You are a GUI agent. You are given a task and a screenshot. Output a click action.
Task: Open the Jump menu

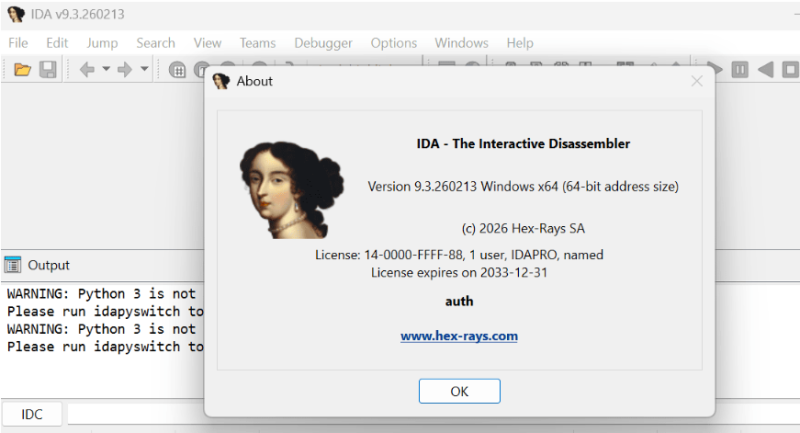click(102, 43)
